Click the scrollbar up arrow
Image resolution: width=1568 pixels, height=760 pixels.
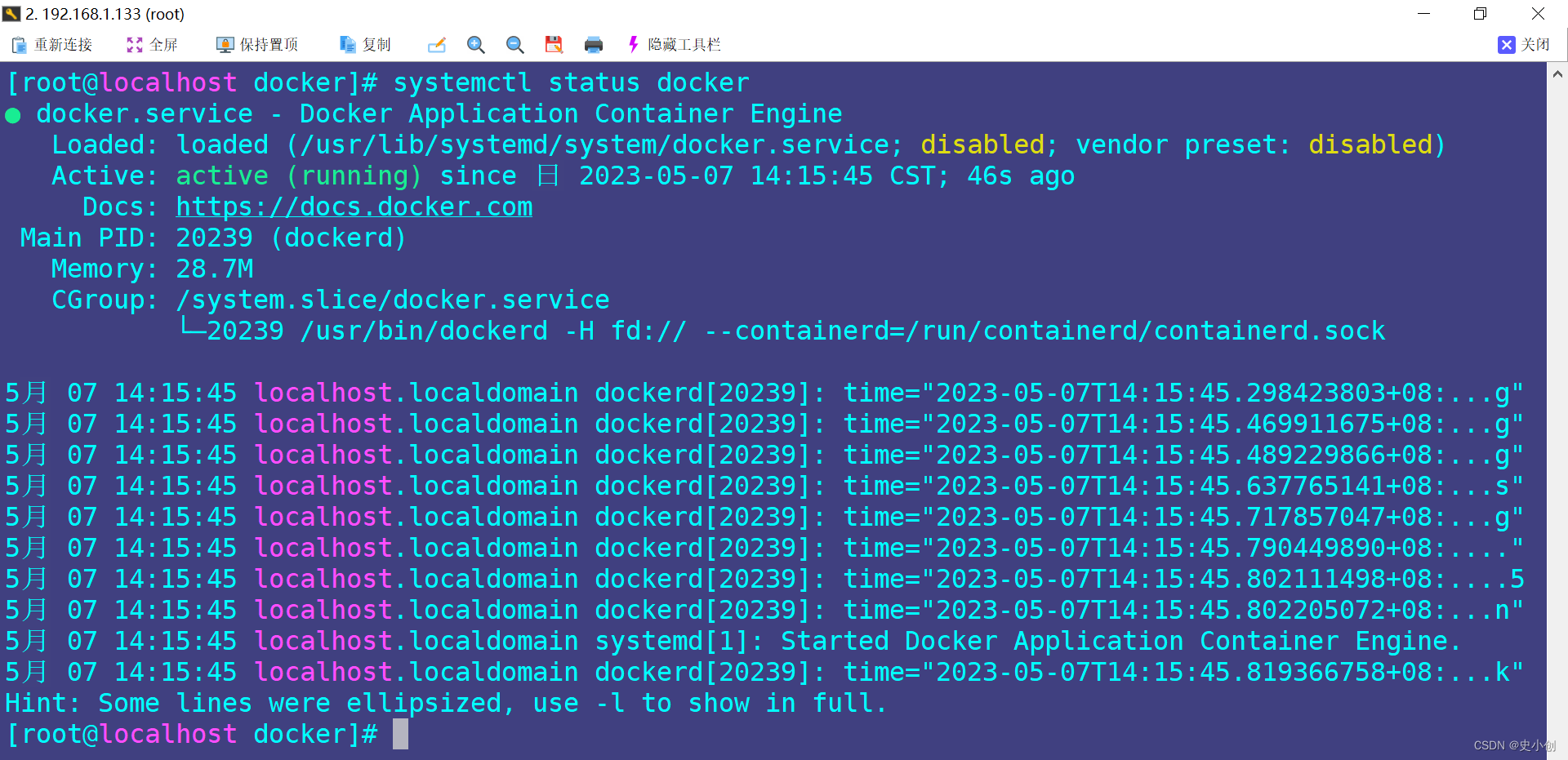(1557, 74)
